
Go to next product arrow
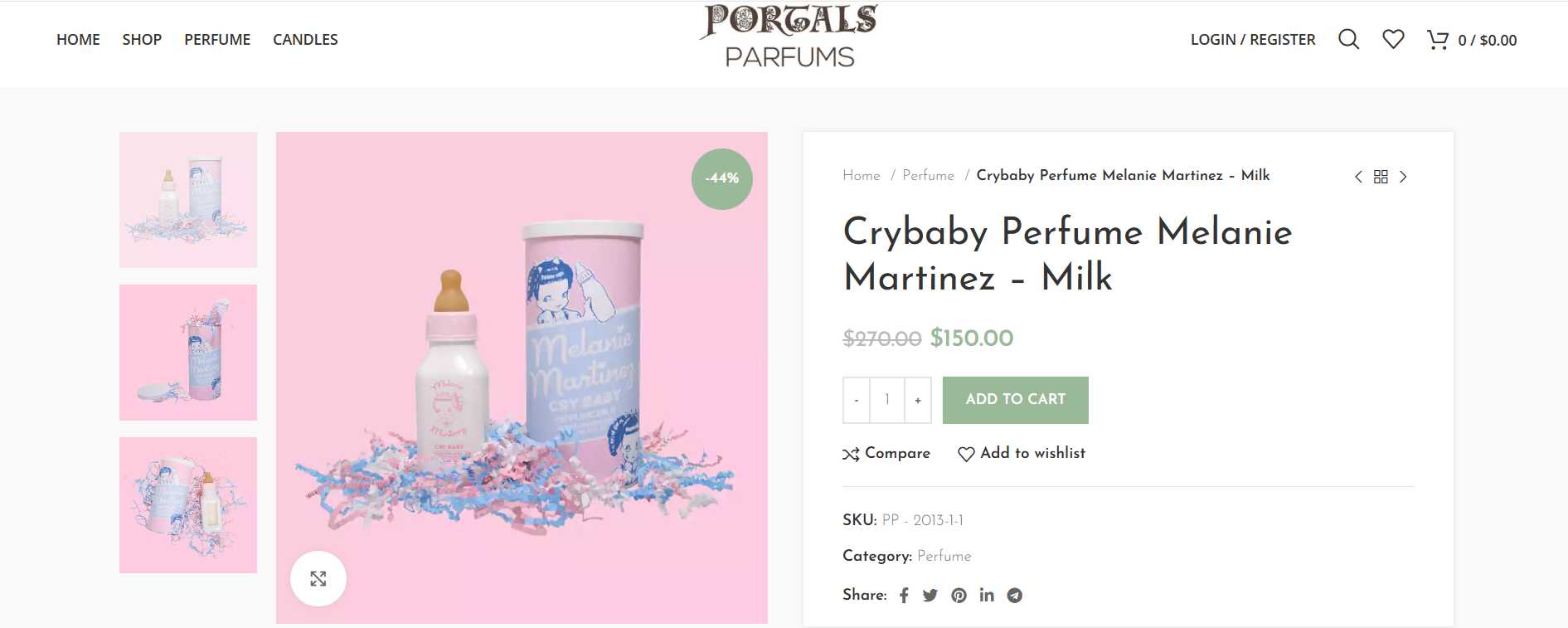[1403, 177]
